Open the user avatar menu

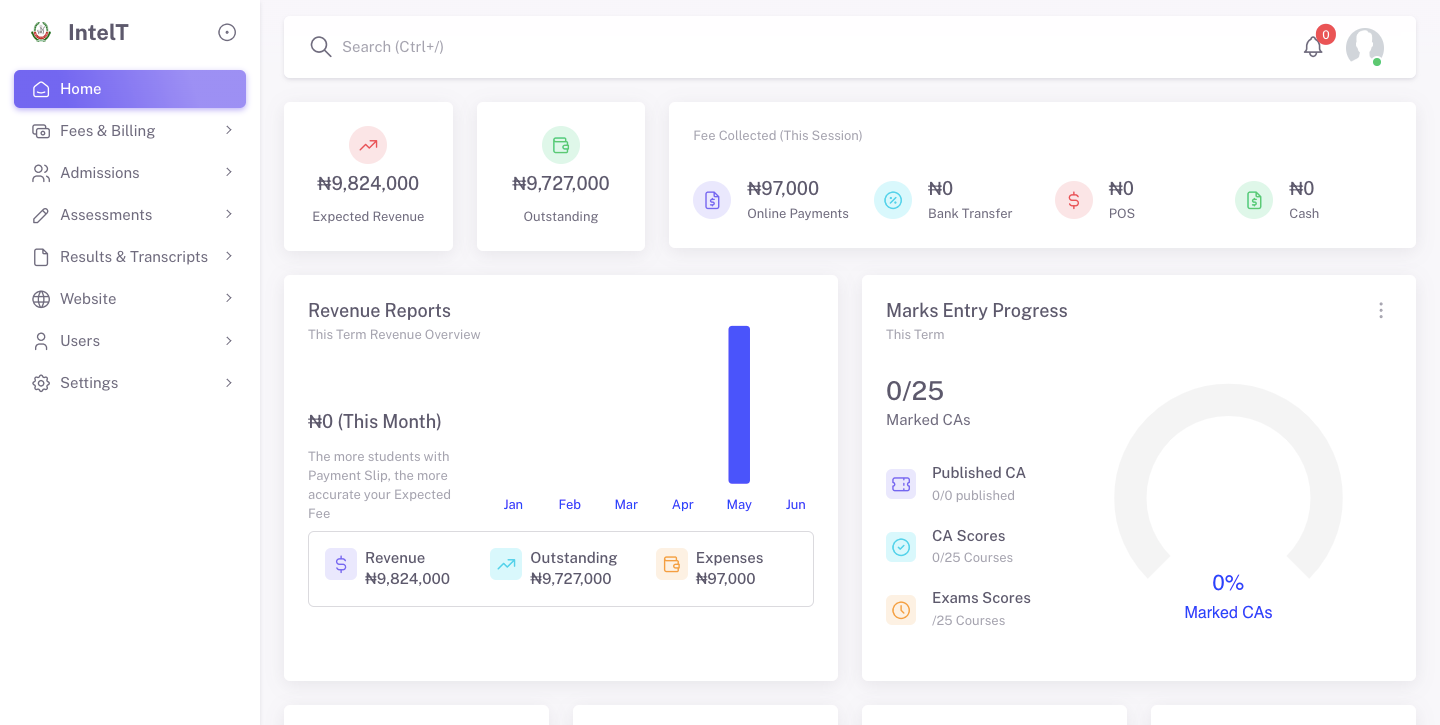tap(1365, 47)
